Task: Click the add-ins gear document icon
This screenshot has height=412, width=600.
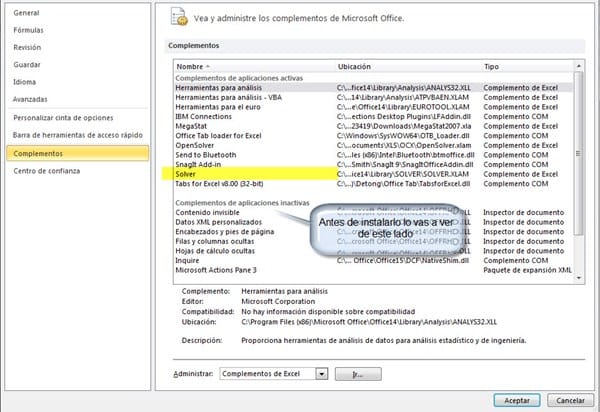Action: pos(179,17)
